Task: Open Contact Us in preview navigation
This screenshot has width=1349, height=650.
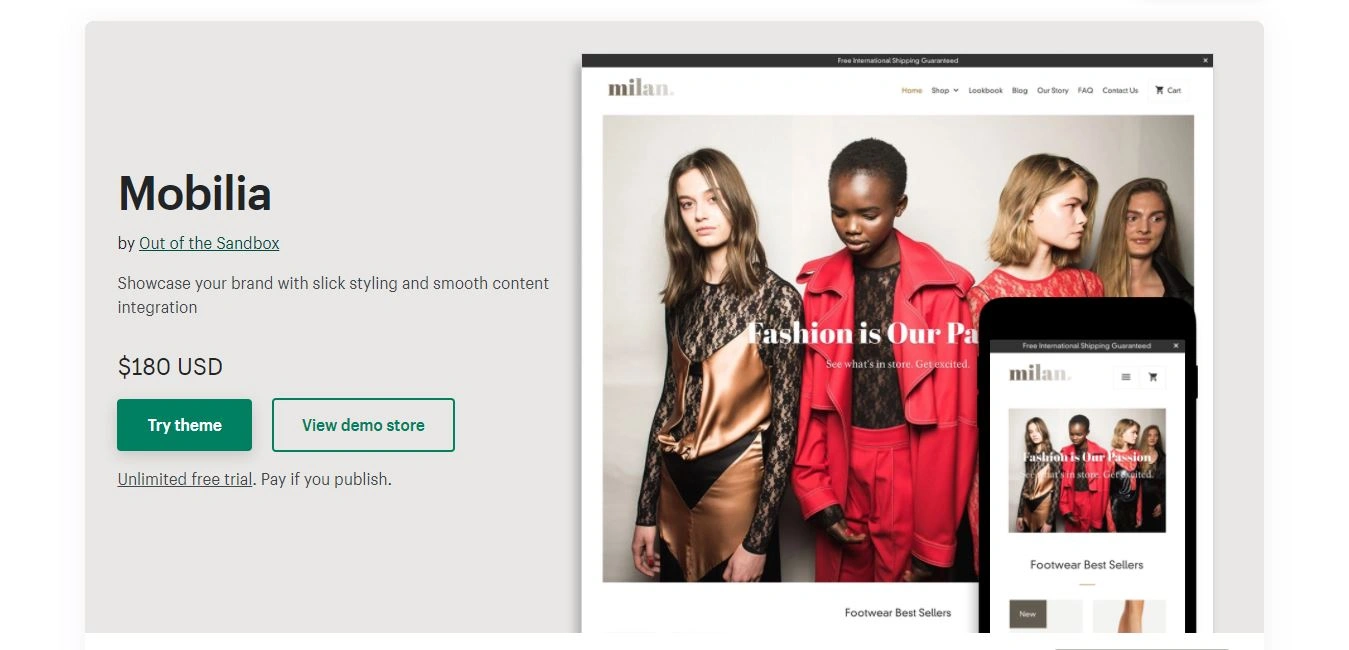Action: 1120,90
